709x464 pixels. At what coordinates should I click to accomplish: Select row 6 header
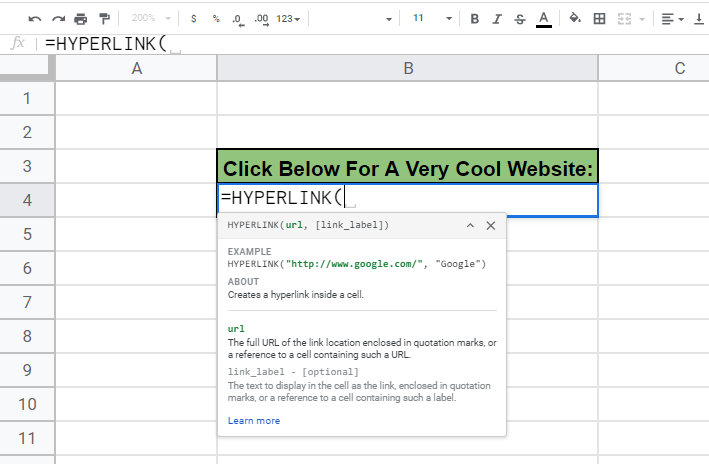27,268
